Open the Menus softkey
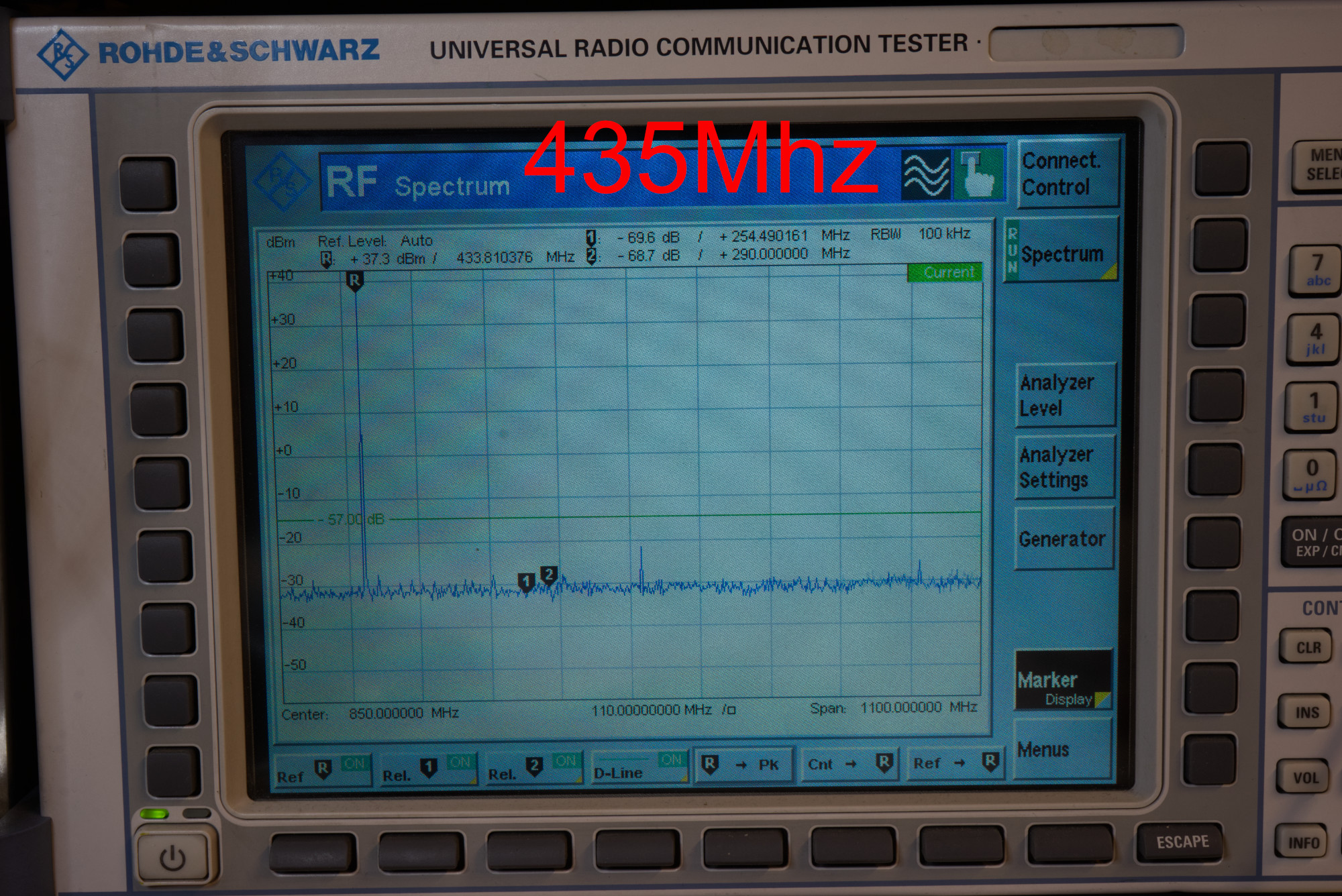The height and width of the screenshot is (896, 1342). [x=1062, y=749]
